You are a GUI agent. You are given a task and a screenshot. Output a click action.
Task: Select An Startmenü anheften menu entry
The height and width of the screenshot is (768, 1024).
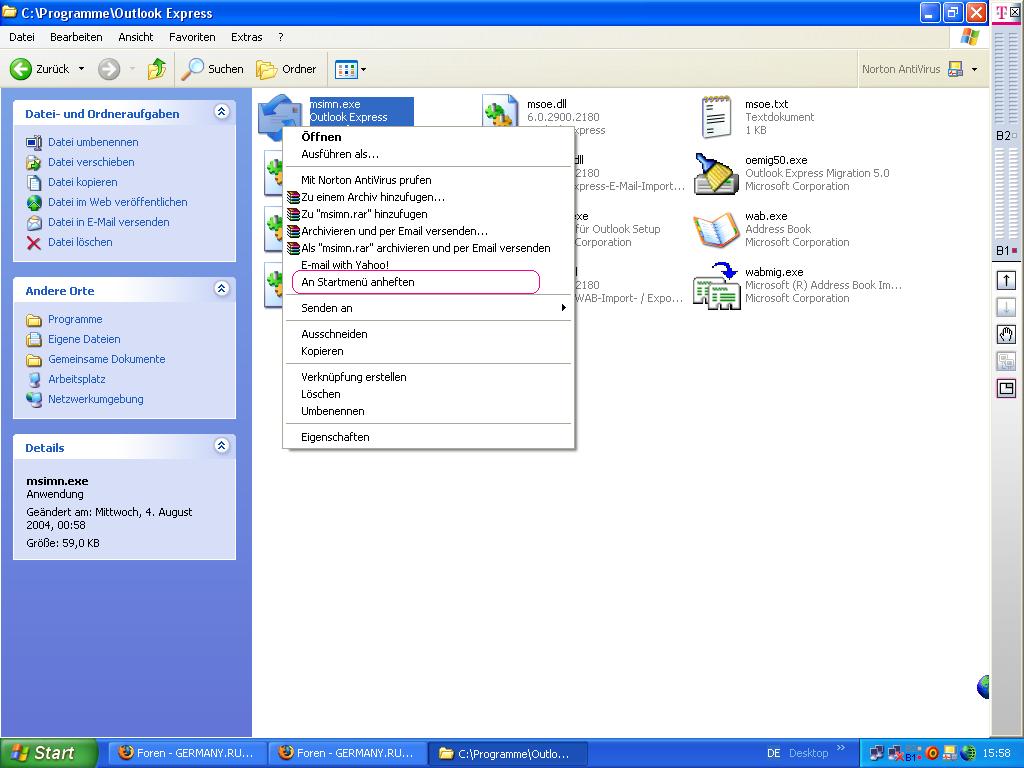pyautogui.click(x=358, y=282)
